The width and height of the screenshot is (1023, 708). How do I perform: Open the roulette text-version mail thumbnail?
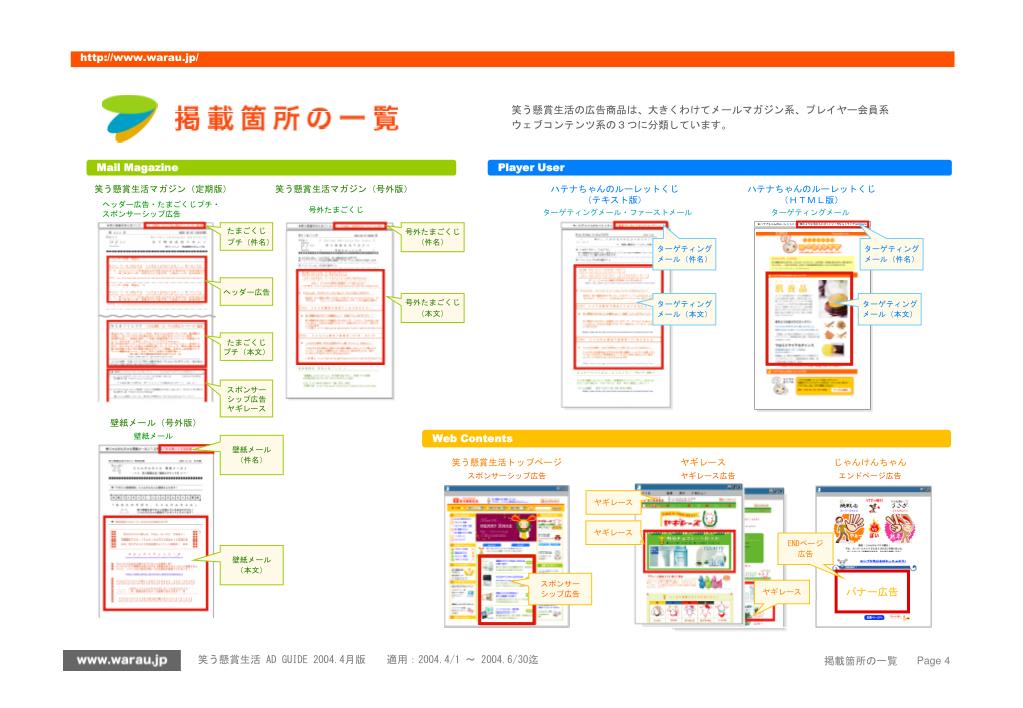tap(616, 315)
